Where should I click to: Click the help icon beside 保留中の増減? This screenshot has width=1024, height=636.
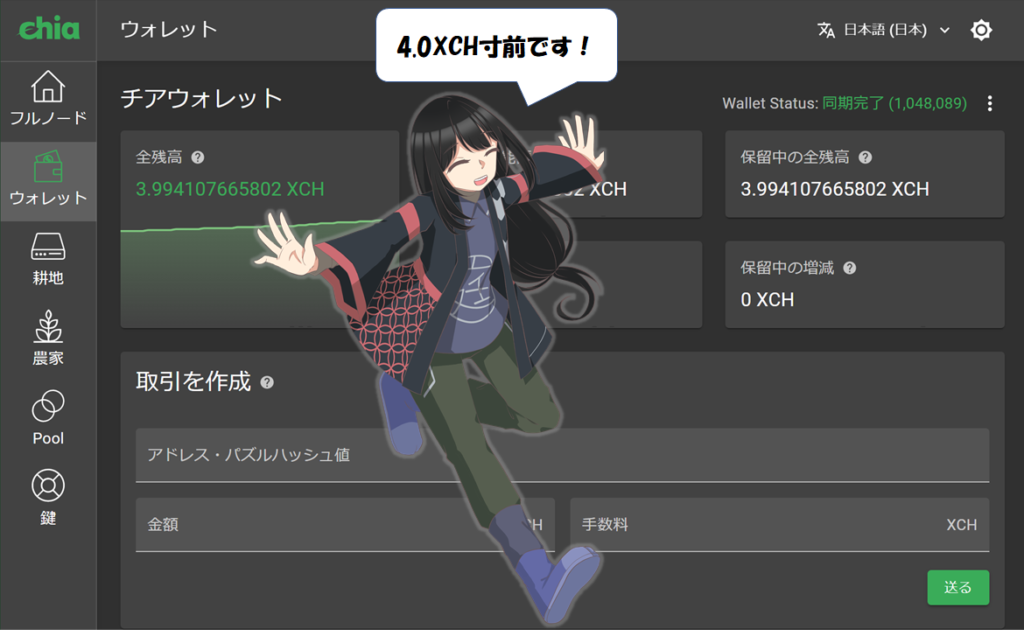coord(849,268)
